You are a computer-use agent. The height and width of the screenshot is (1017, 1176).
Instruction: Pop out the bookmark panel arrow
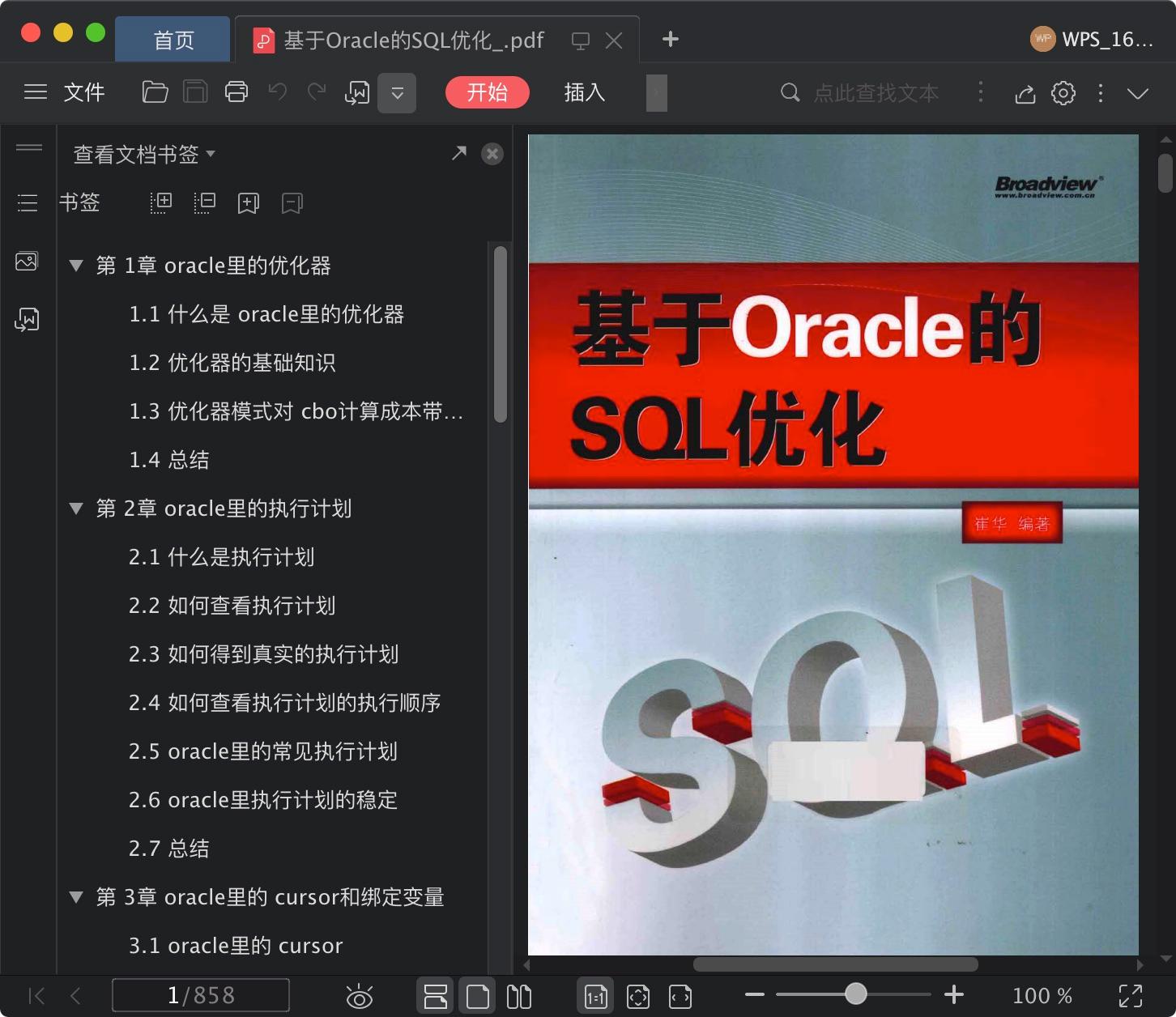pyautogui.click(x=459, y=153)
